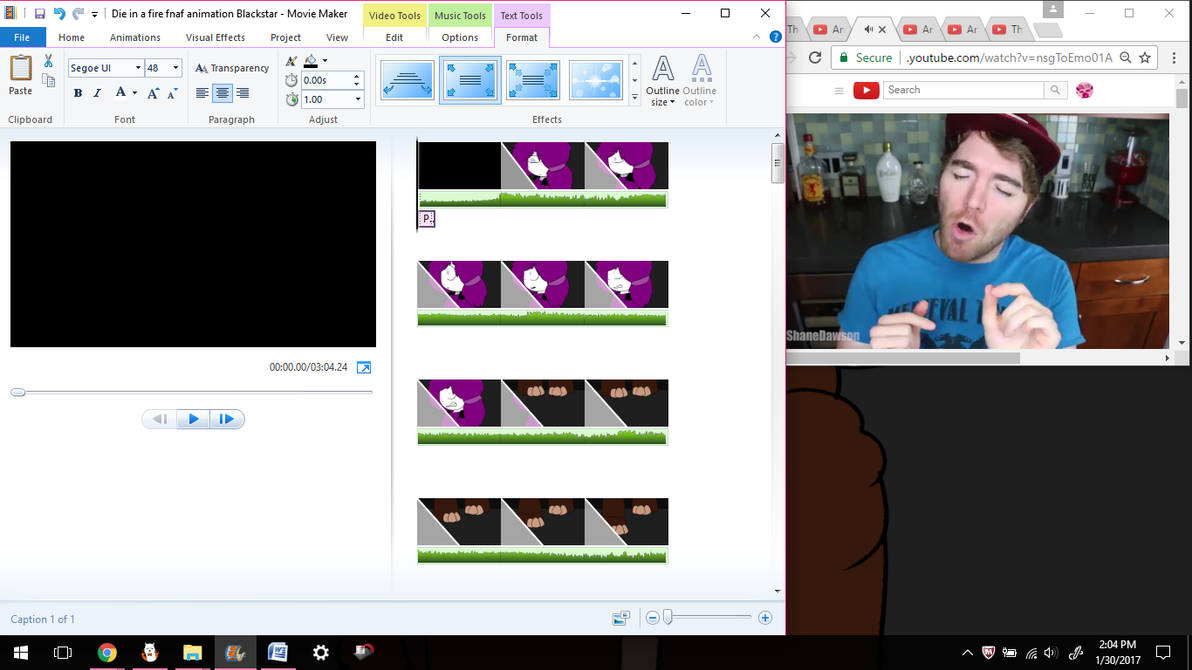1192x670 pixels.
Task: Expand the Effects gallery More arrow
Action: click(x=635, y=97)
